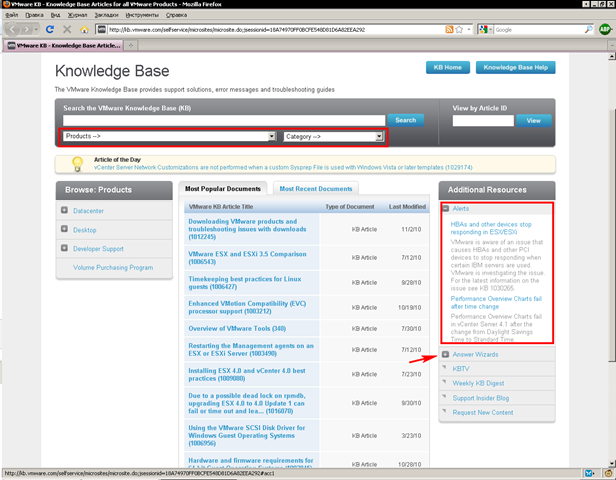This screenshot has height=480, width=616.
Task: Click the Knowledge Base Help button
Action: pyautogui.click(x=515, y=67)
